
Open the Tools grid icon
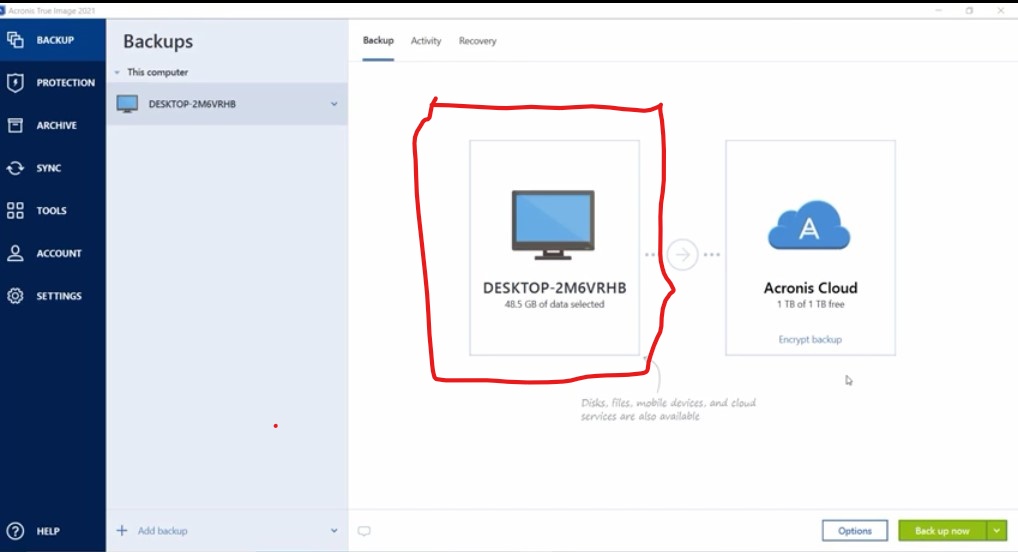point(15,210)
